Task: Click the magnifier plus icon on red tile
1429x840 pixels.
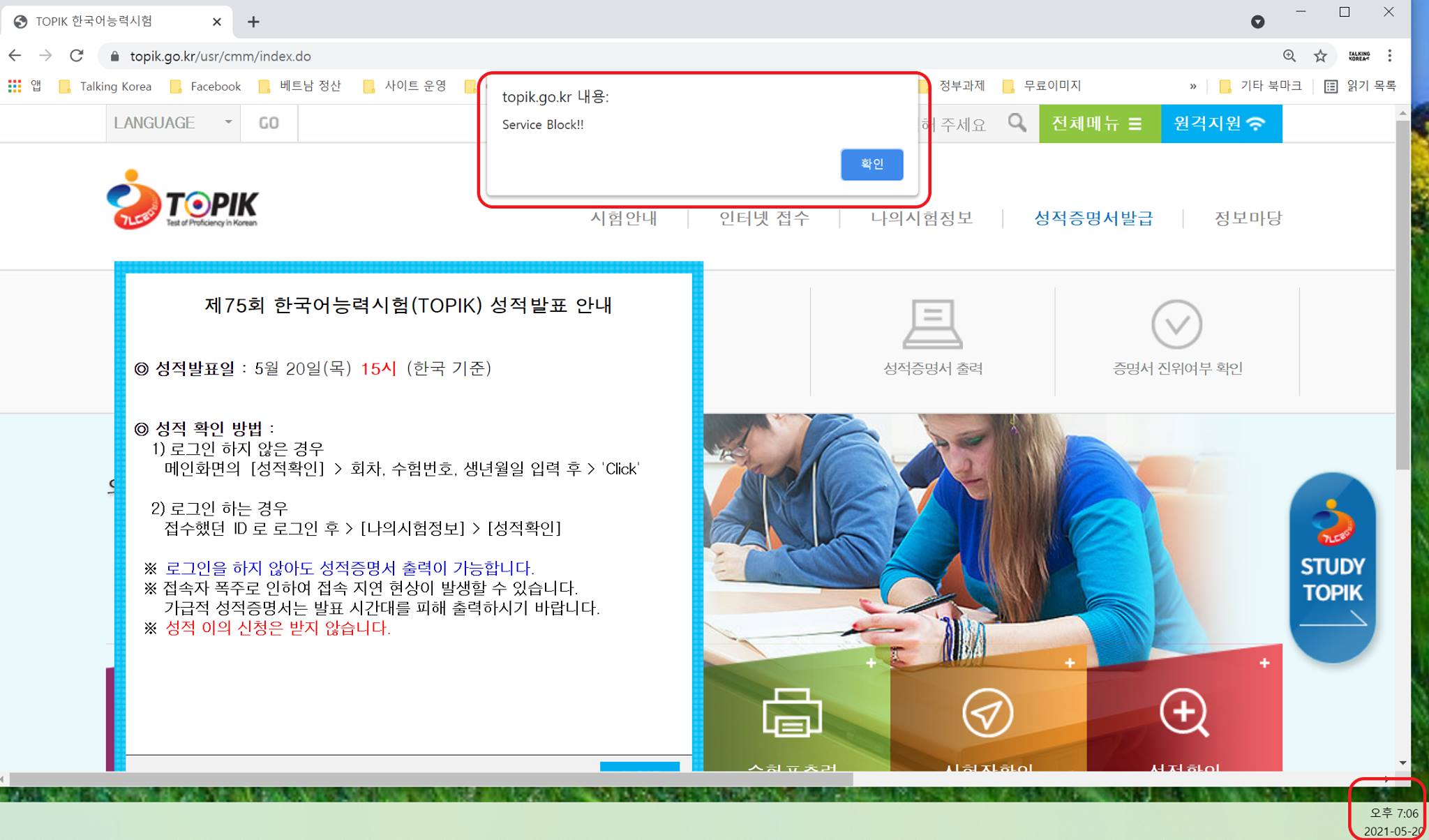Action: [x=1184, y=712]
